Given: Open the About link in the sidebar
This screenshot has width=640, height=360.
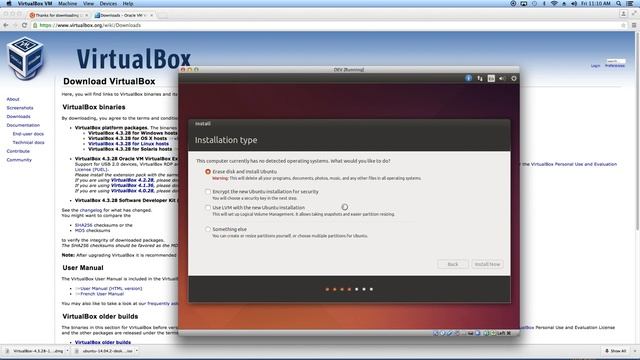Looking at the screenshot, I should click(x=13, y=99).
